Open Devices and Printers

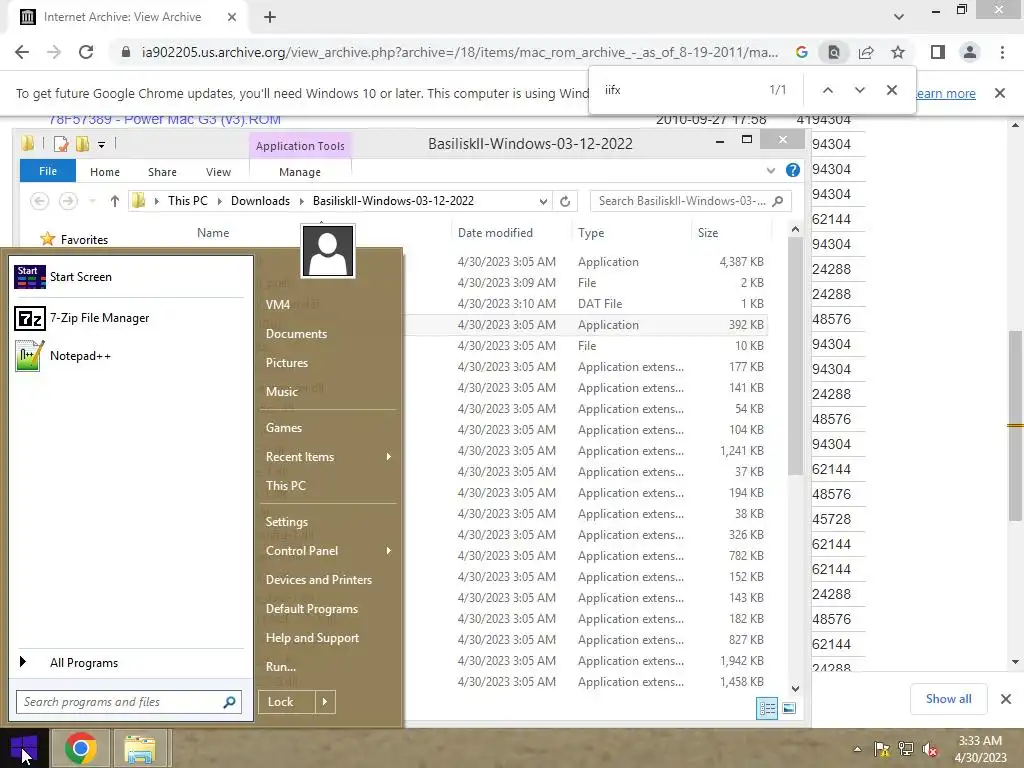pyautogui.click(x=319, y=580)
